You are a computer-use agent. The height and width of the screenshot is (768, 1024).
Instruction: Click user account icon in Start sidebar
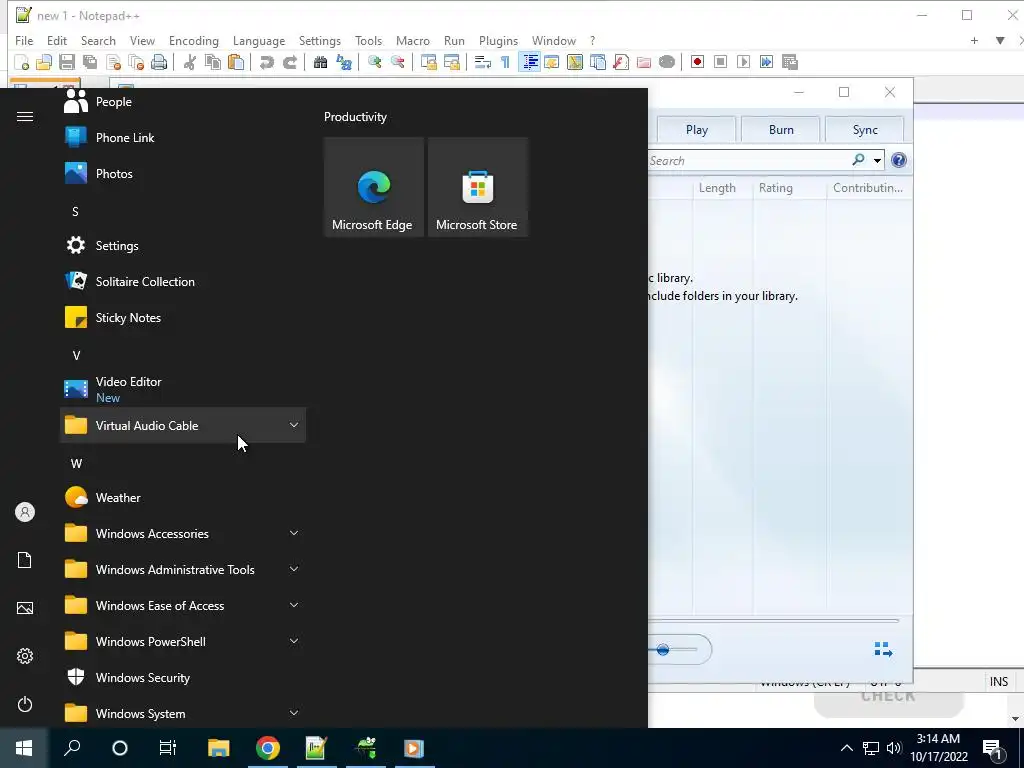[x=25, y=512]
